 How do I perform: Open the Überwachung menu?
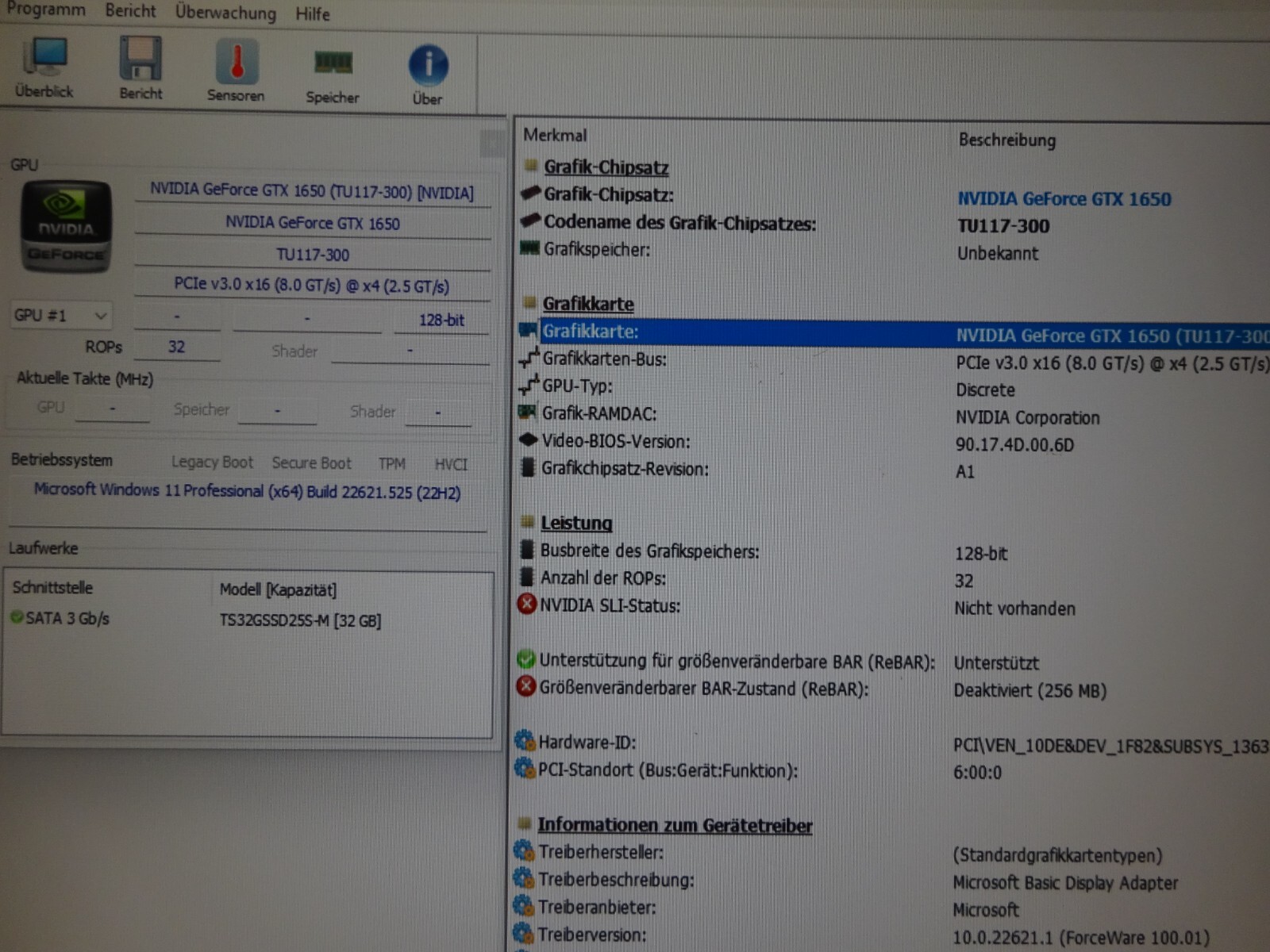tap(225, 13)
